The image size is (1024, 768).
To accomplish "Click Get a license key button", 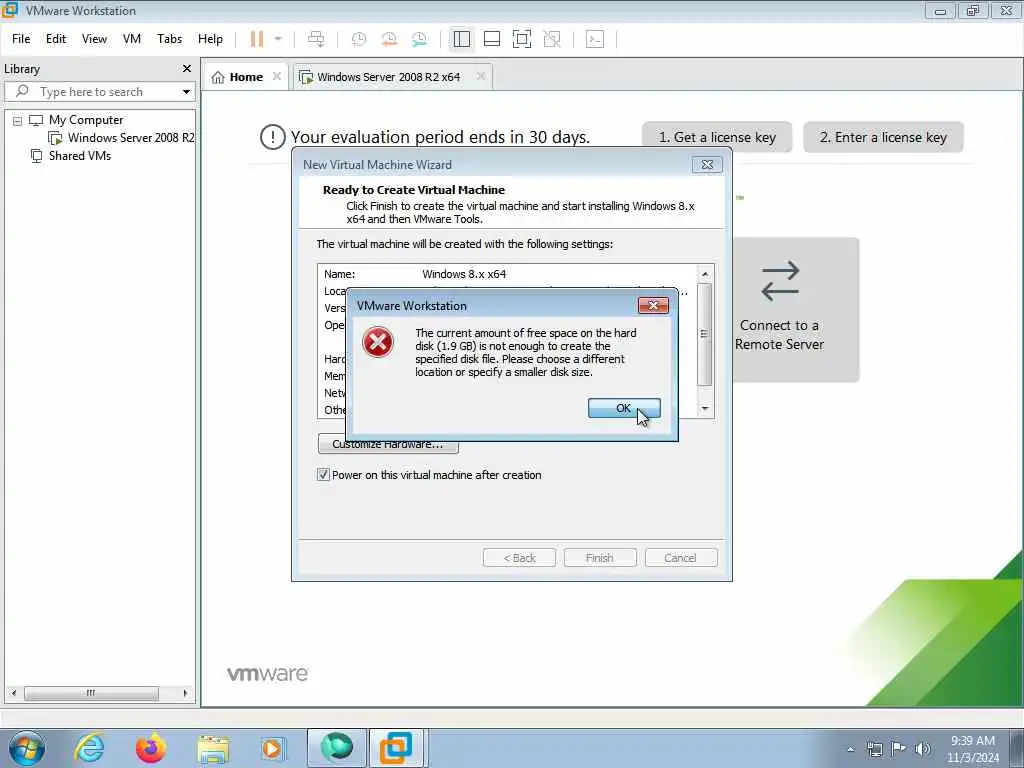I will [717, 137].
